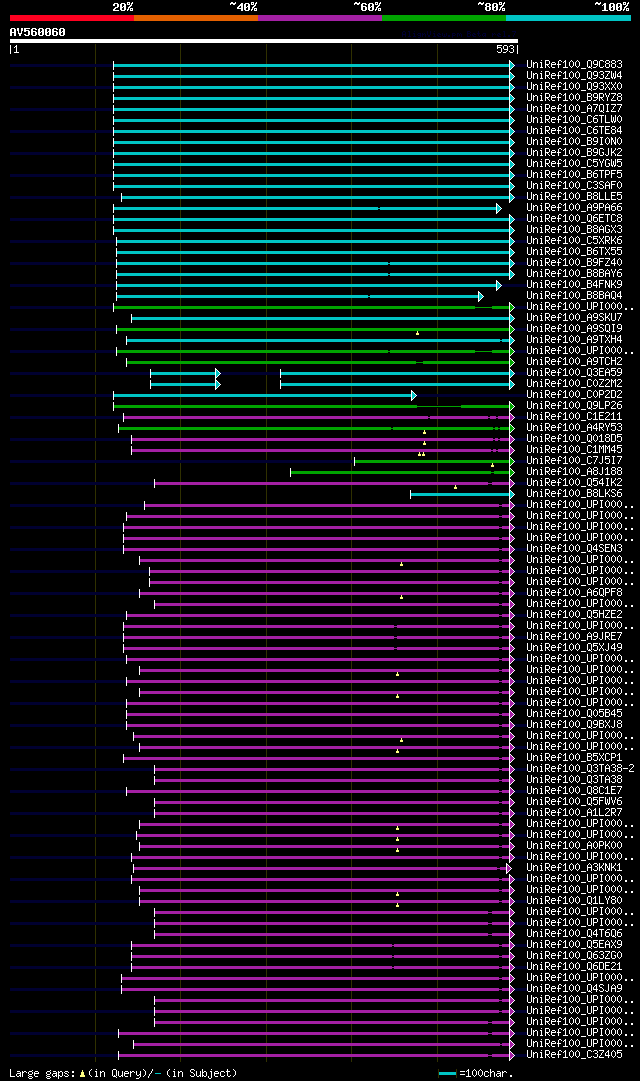Click the cyan 100char scale bar legend
Image resolution: width=640 pixels, height=1081 pixels.
coord(448,1073)
